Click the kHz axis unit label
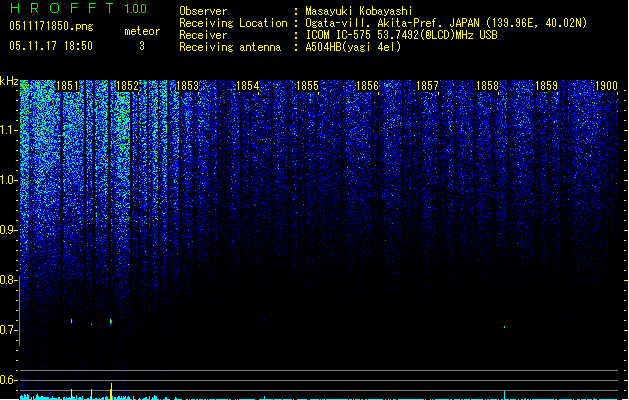Screen dimensions: 629x400 (9, 81)
